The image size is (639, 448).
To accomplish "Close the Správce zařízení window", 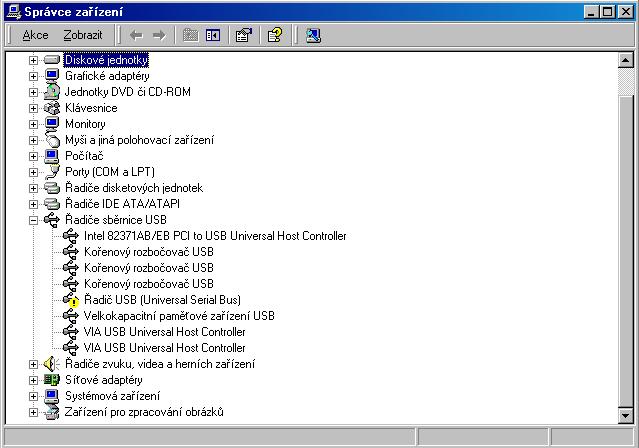I will point(626,11).
